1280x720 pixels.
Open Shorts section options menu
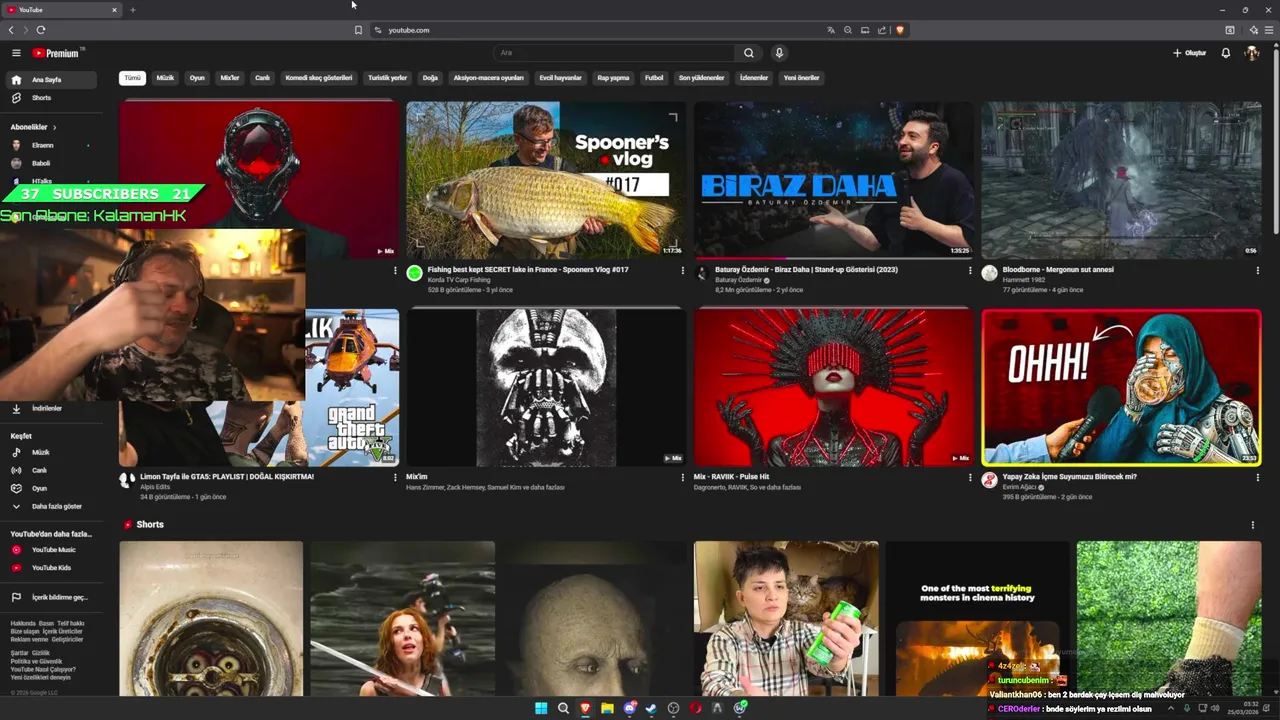click(1252, 525)
